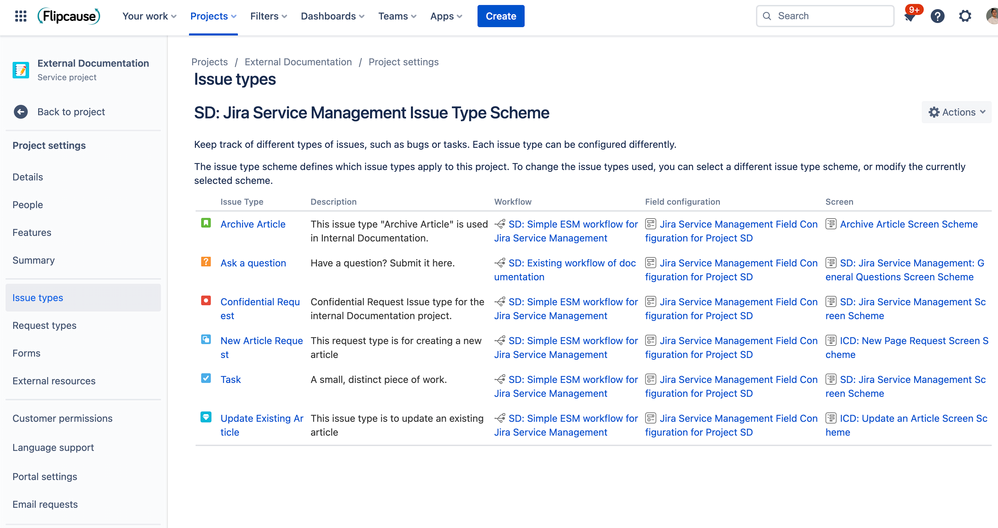Click workflow icon in Ask a question row
Image resolution: width=998 pixels, height=528 pixels.
tap(500, 263)
